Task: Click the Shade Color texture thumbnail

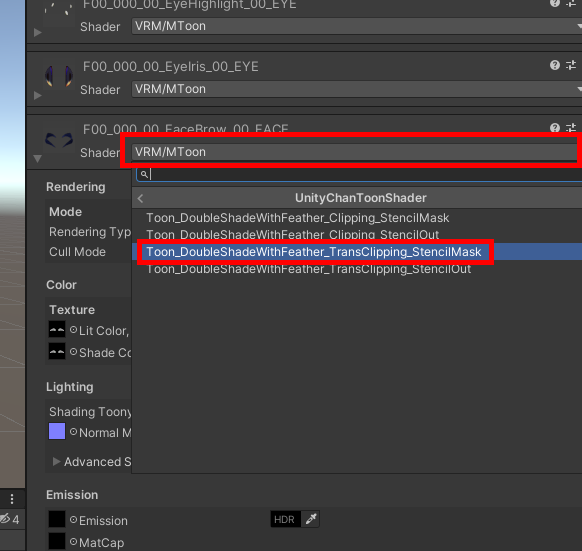Action: tap(57, 351)
